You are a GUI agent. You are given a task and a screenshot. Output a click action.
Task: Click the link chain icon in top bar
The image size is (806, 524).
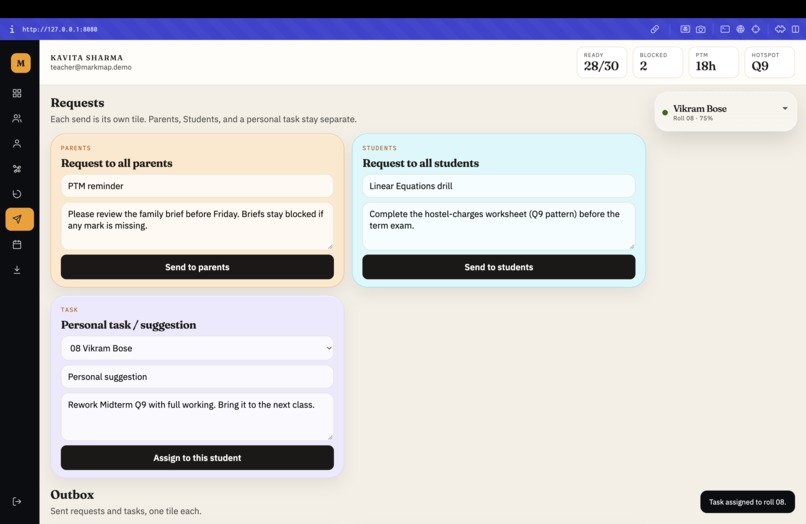pos(654,29)
